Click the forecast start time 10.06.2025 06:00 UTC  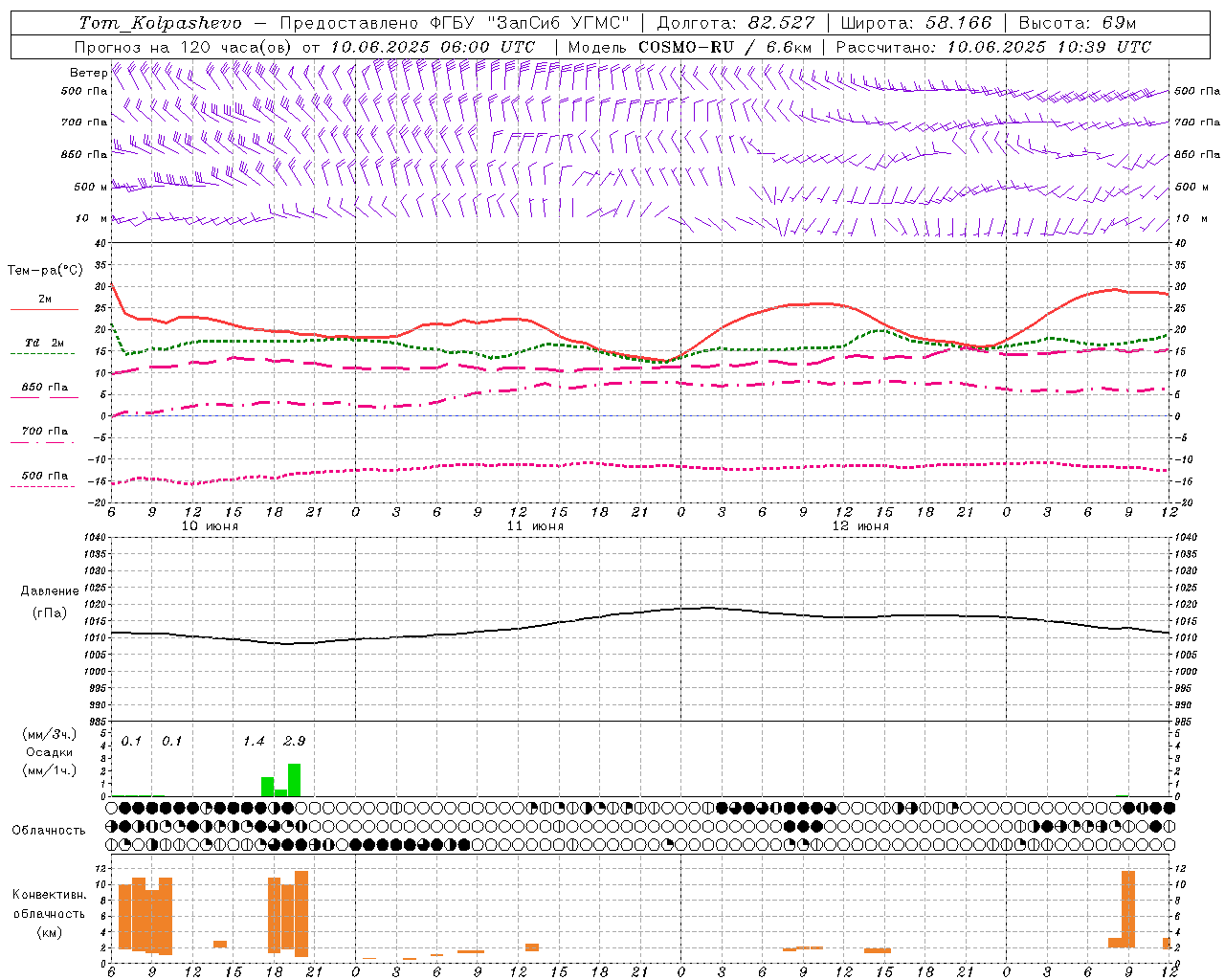433,47
